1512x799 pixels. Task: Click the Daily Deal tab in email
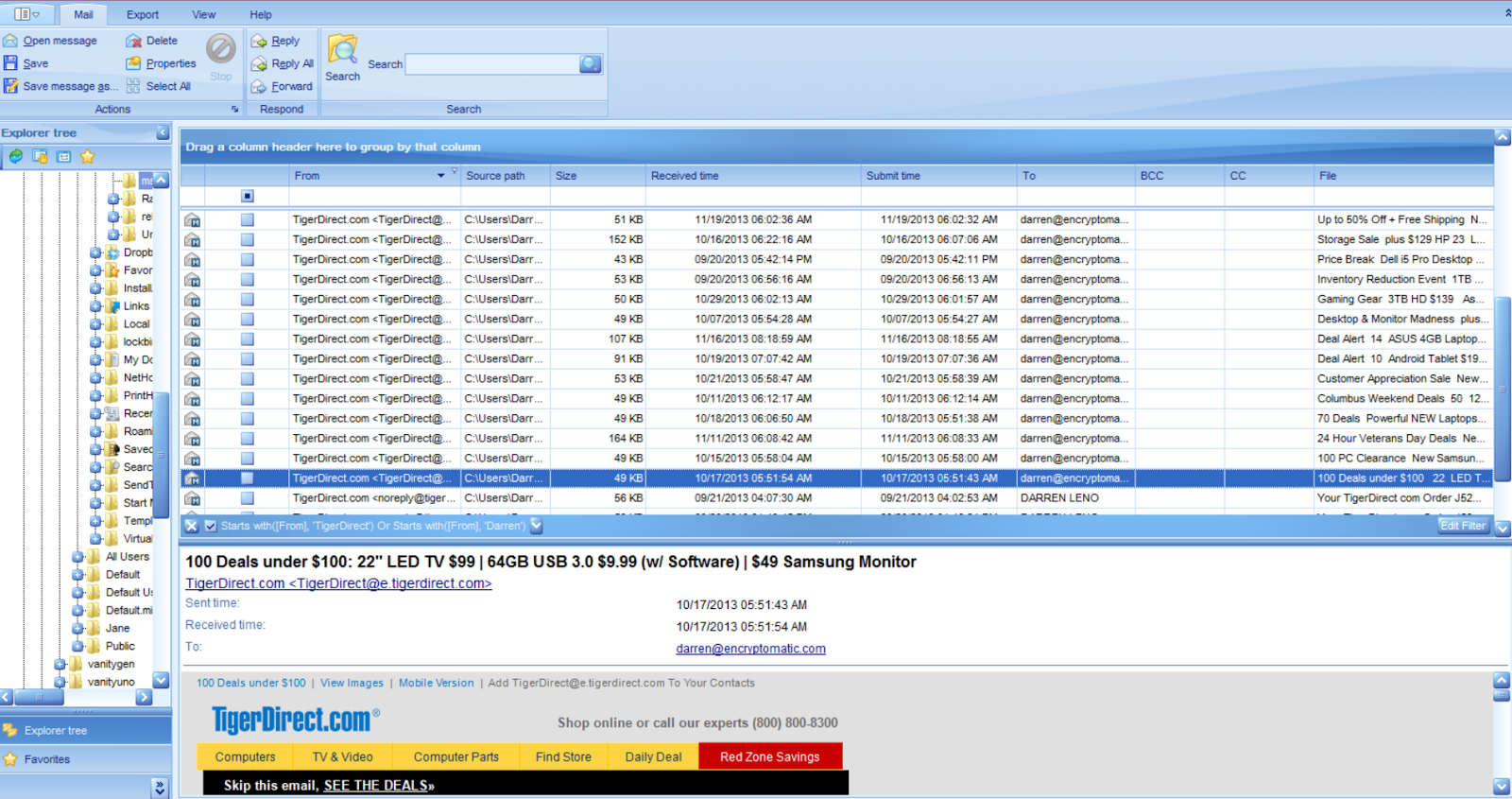[653, 756]
